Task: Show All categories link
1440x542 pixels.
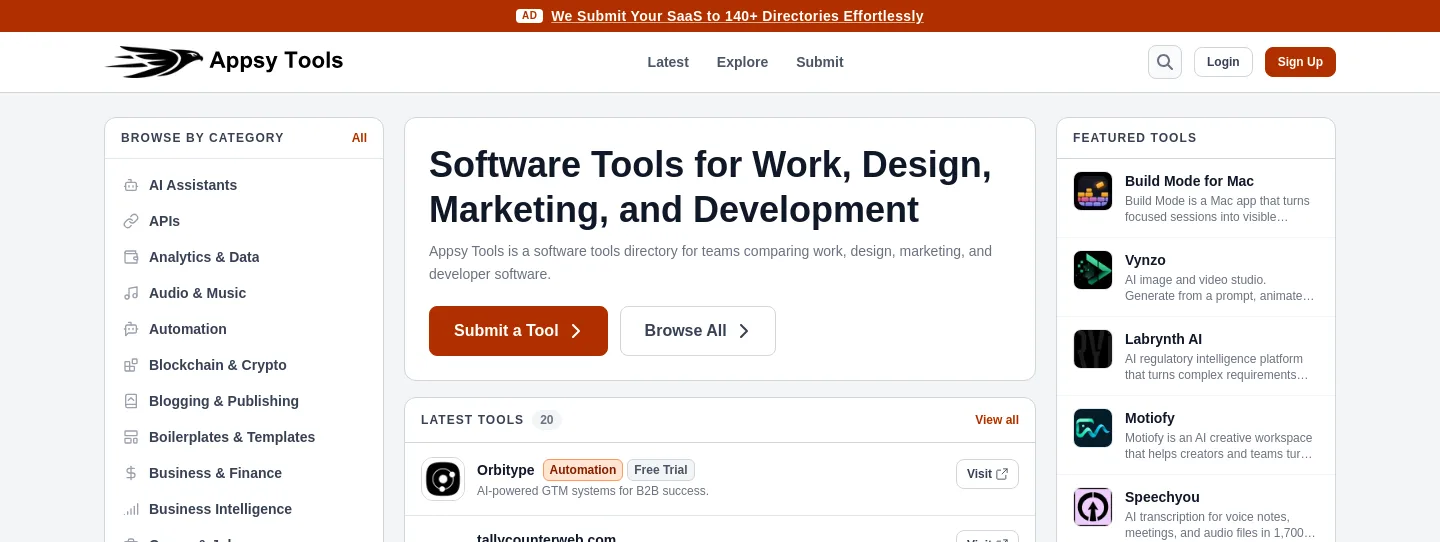Action: coord(359,138)
